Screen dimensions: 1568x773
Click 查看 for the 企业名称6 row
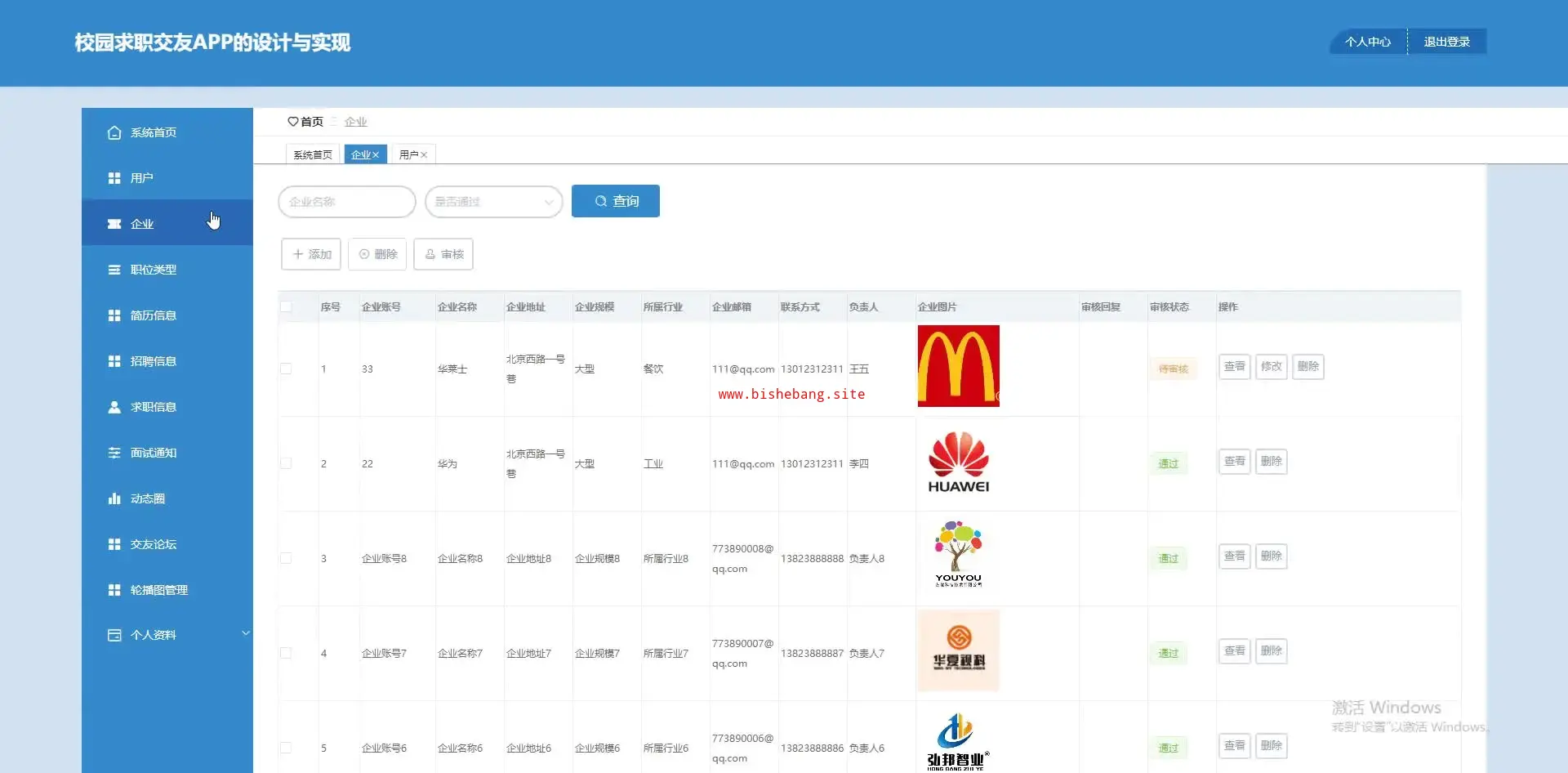[1235, 746]
